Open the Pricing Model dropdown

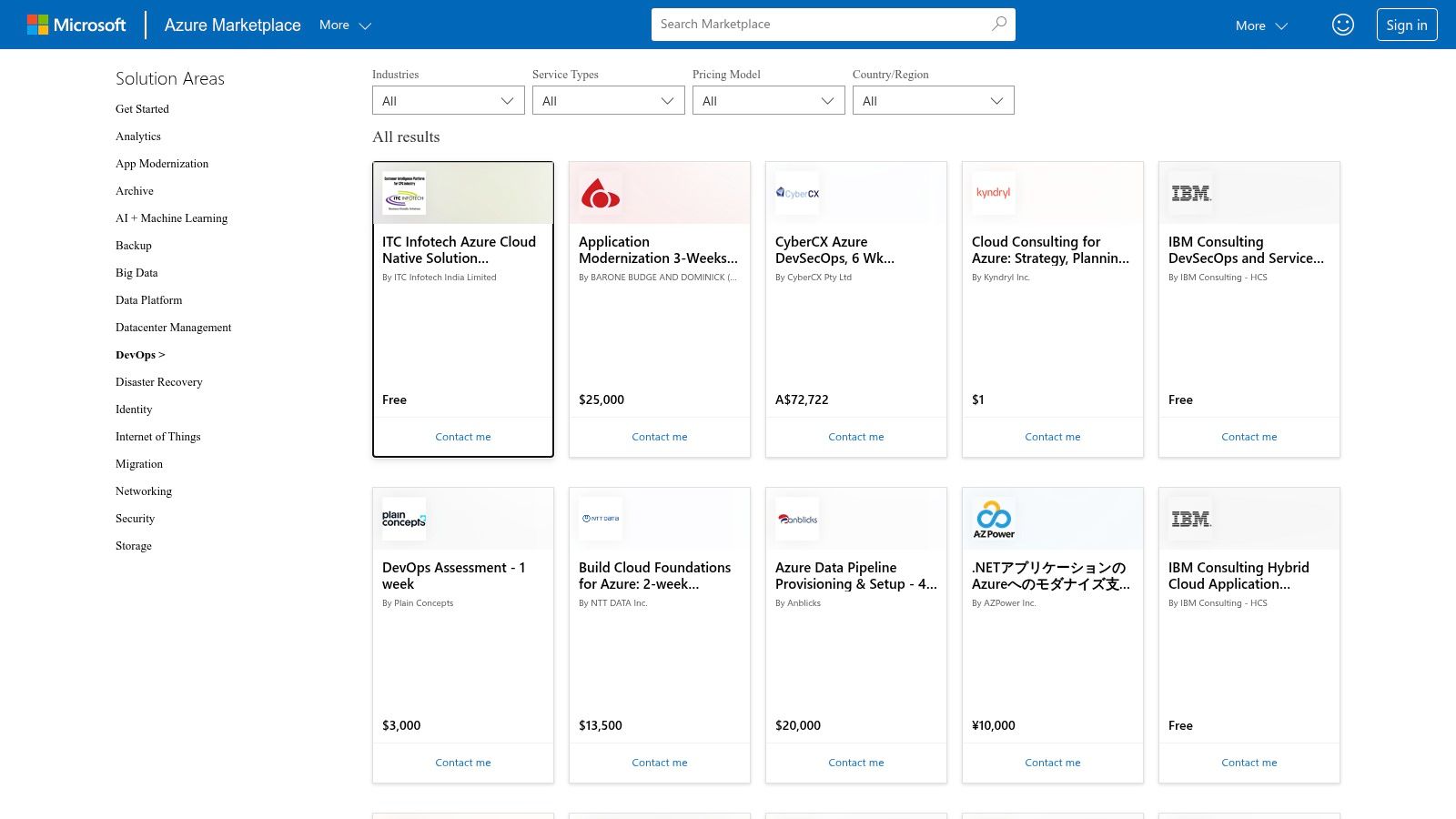click(768, 100)
